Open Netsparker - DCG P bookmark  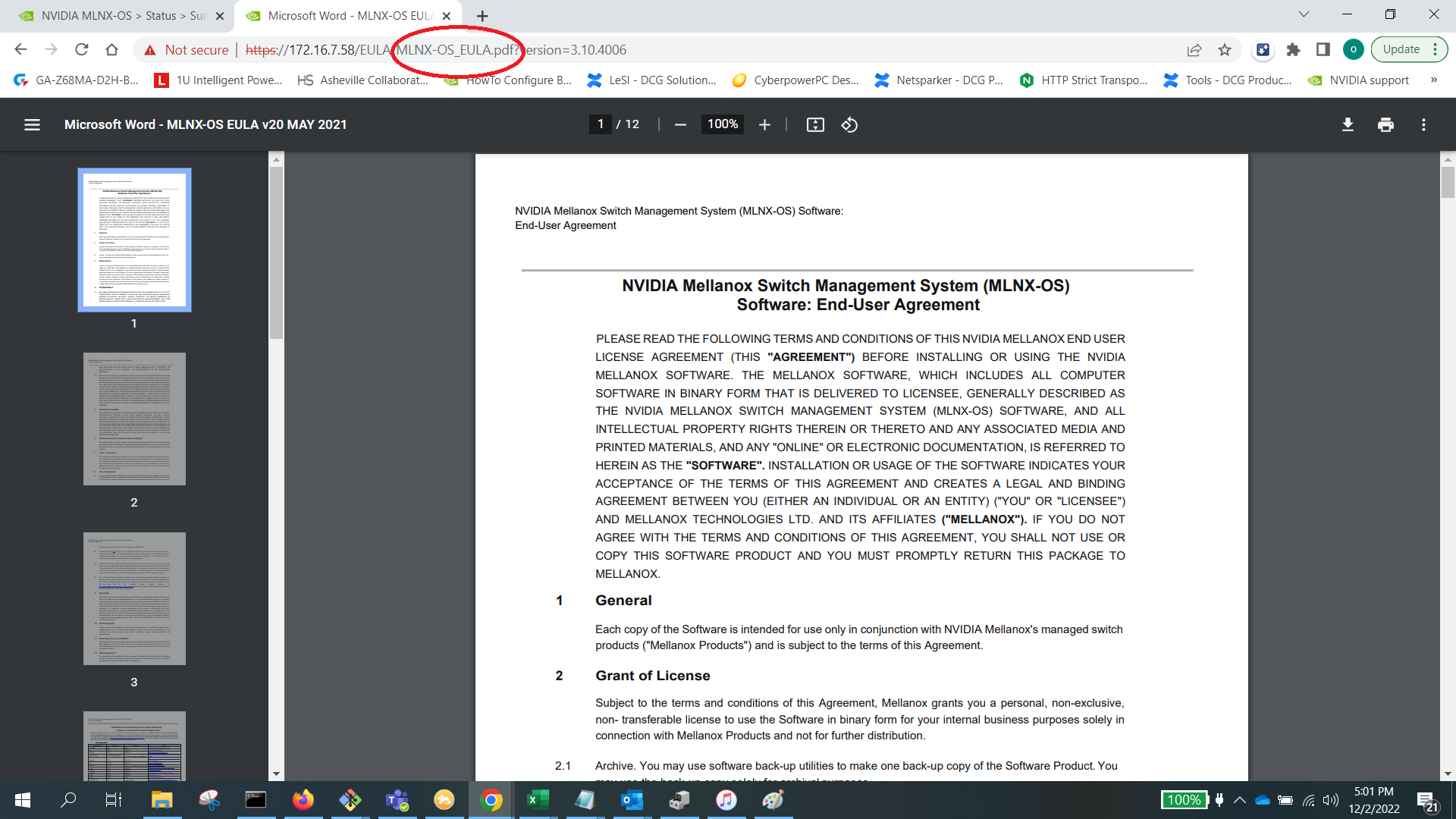point(939,80)
